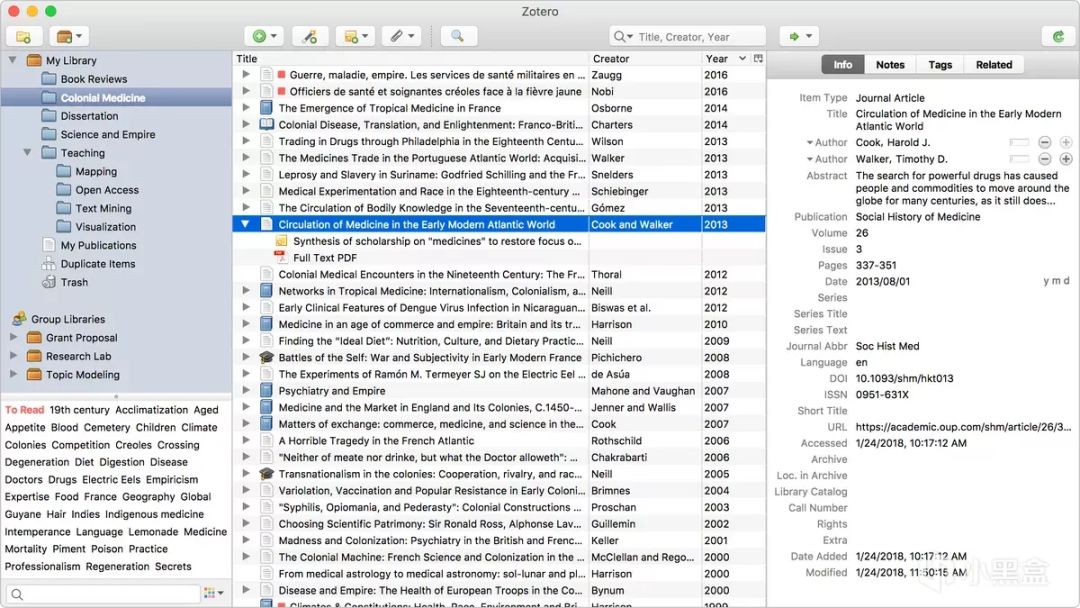The image size is (1080, 608).
Task: Open the Full Text PDF attachment icon
Action: click(280, 258)
